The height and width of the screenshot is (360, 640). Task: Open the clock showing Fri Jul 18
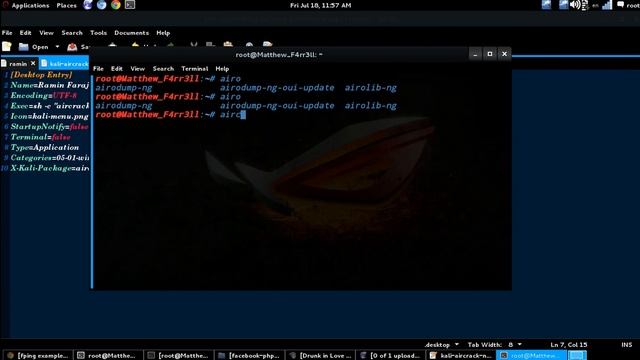pyautogui.click(x=320, y=5)
